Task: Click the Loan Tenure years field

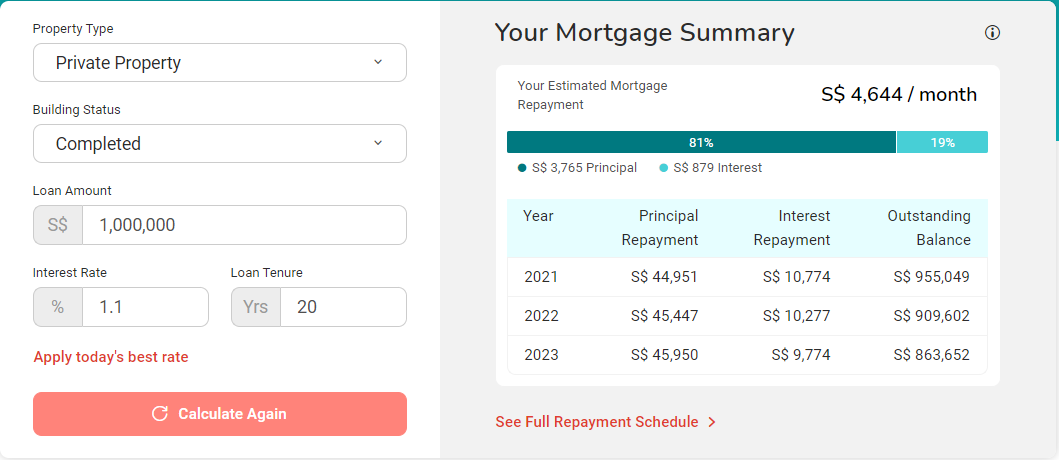Action: point(342,307)
